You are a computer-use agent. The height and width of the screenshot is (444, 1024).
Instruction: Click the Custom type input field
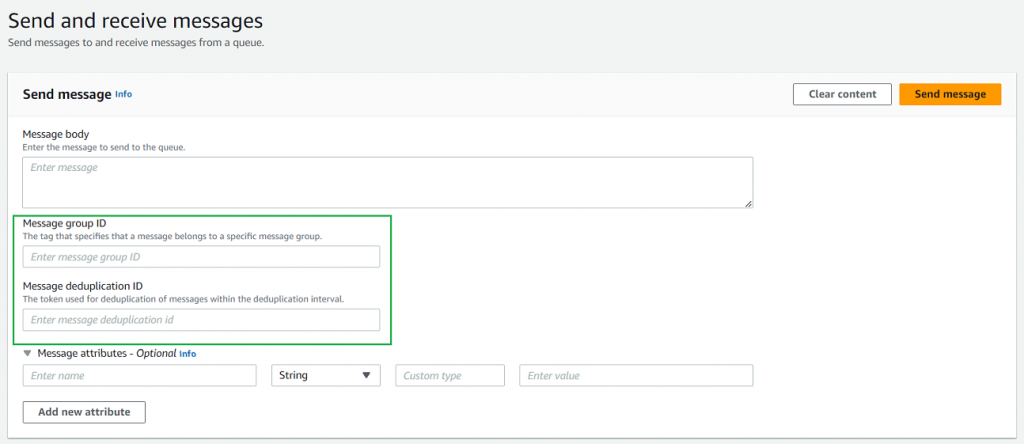450,376
